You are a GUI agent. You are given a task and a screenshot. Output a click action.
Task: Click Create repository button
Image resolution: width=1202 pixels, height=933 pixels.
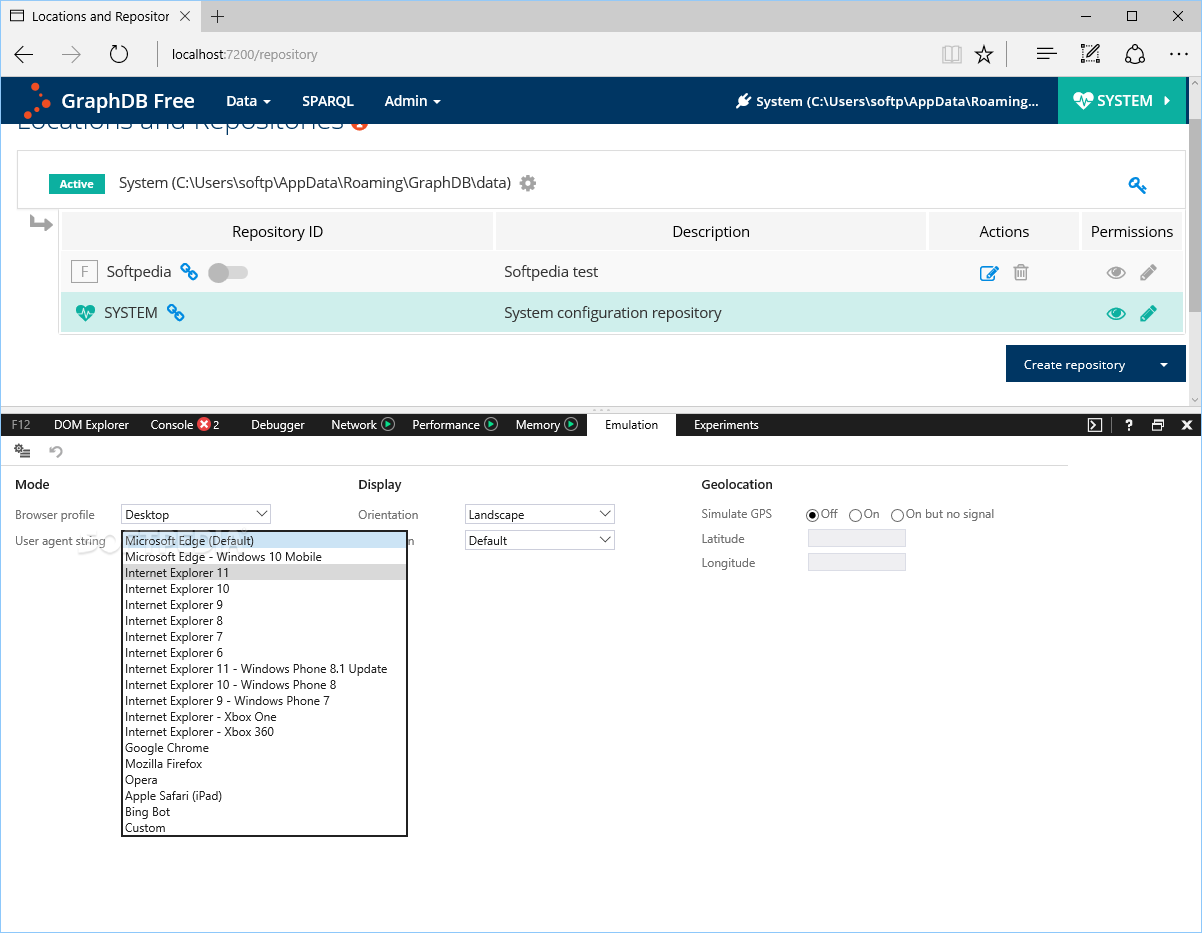(1074, 364)
